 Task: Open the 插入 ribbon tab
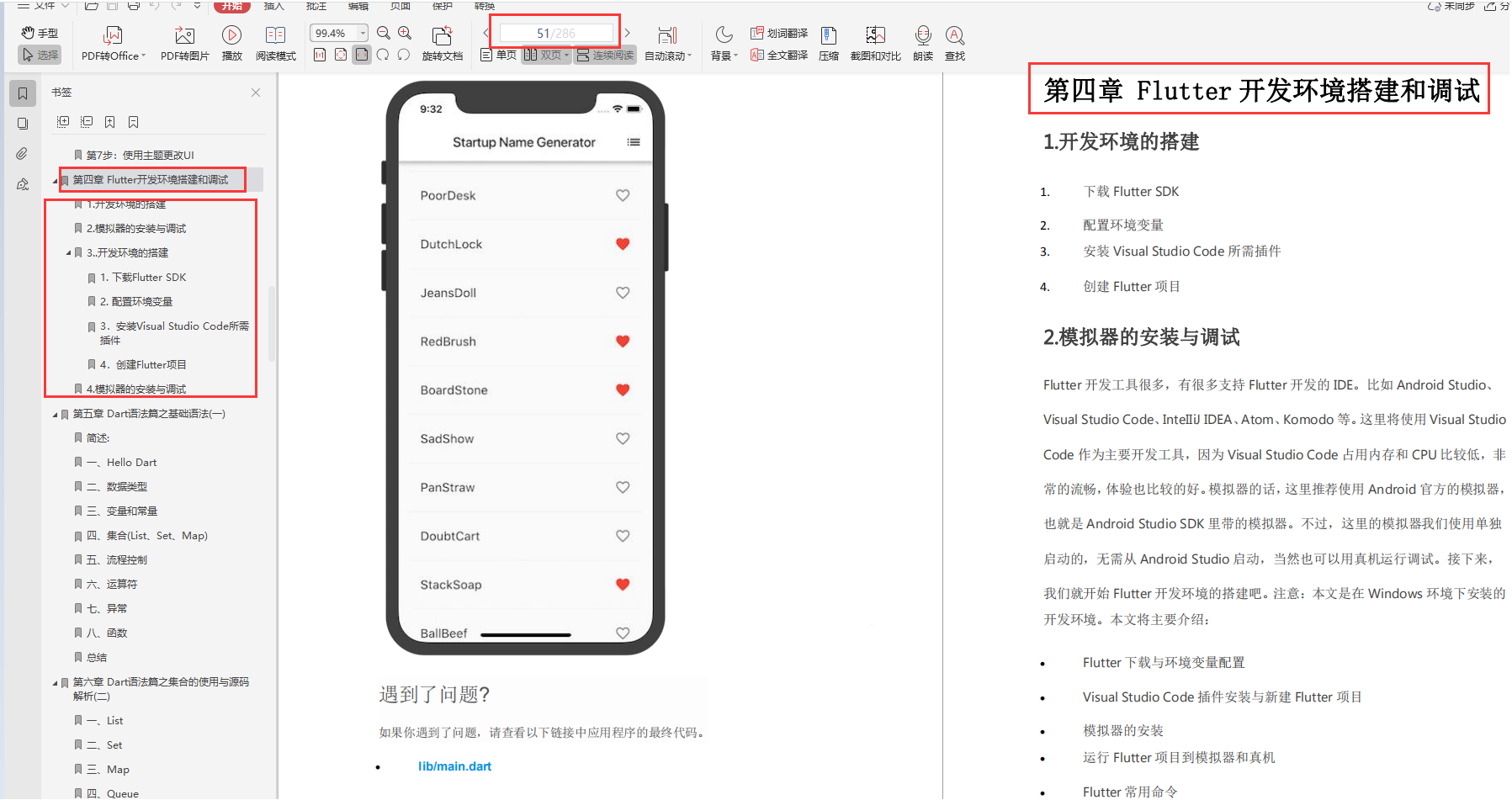tap(274, 5)
